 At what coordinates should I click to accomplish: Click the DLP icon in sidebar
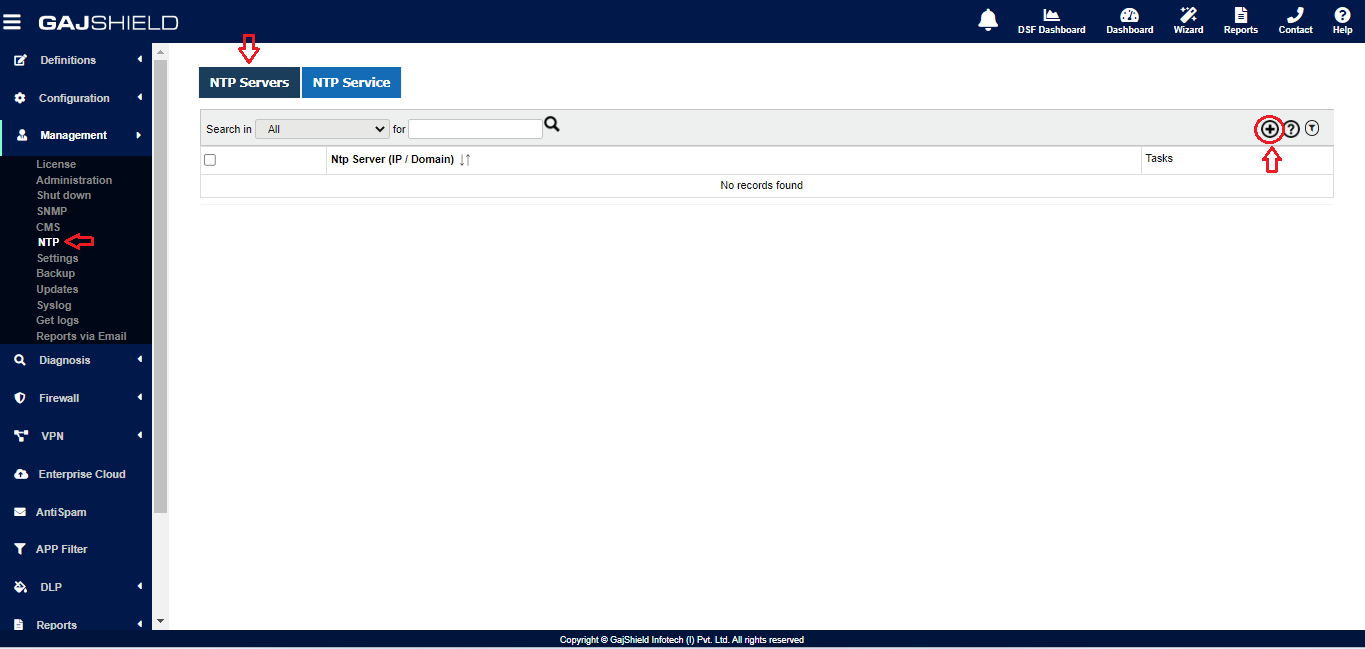(20, 587)
